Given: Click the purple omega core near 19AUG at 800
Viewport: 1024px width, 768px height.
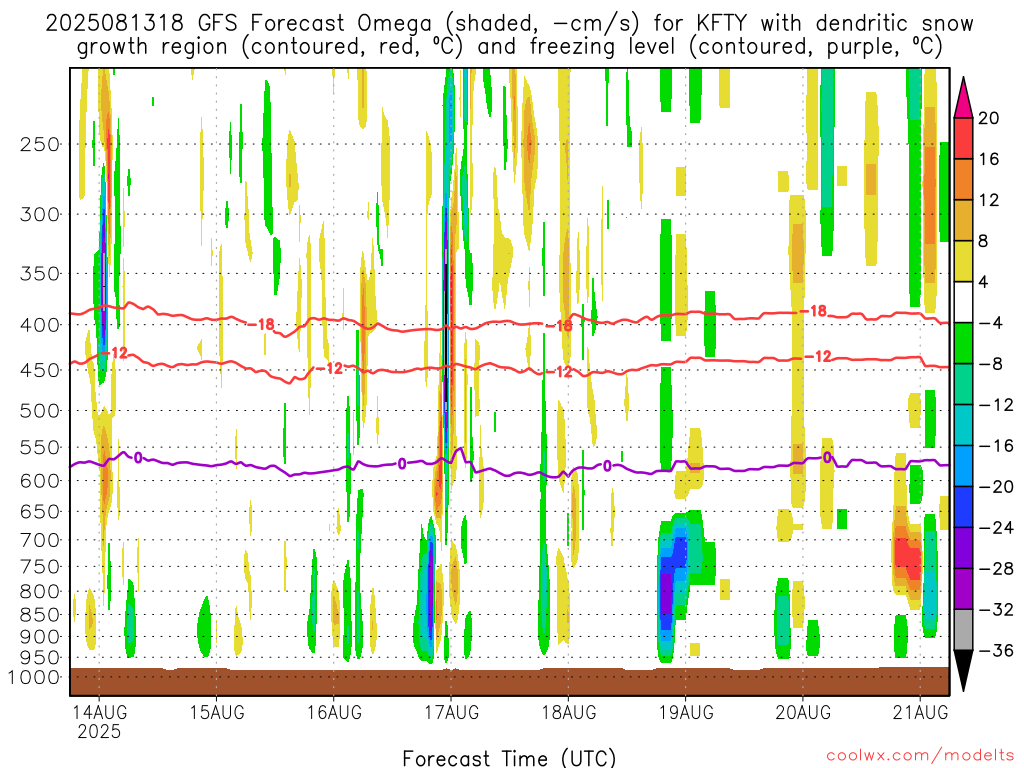Looking at the screenshot, I should [666, 594].
